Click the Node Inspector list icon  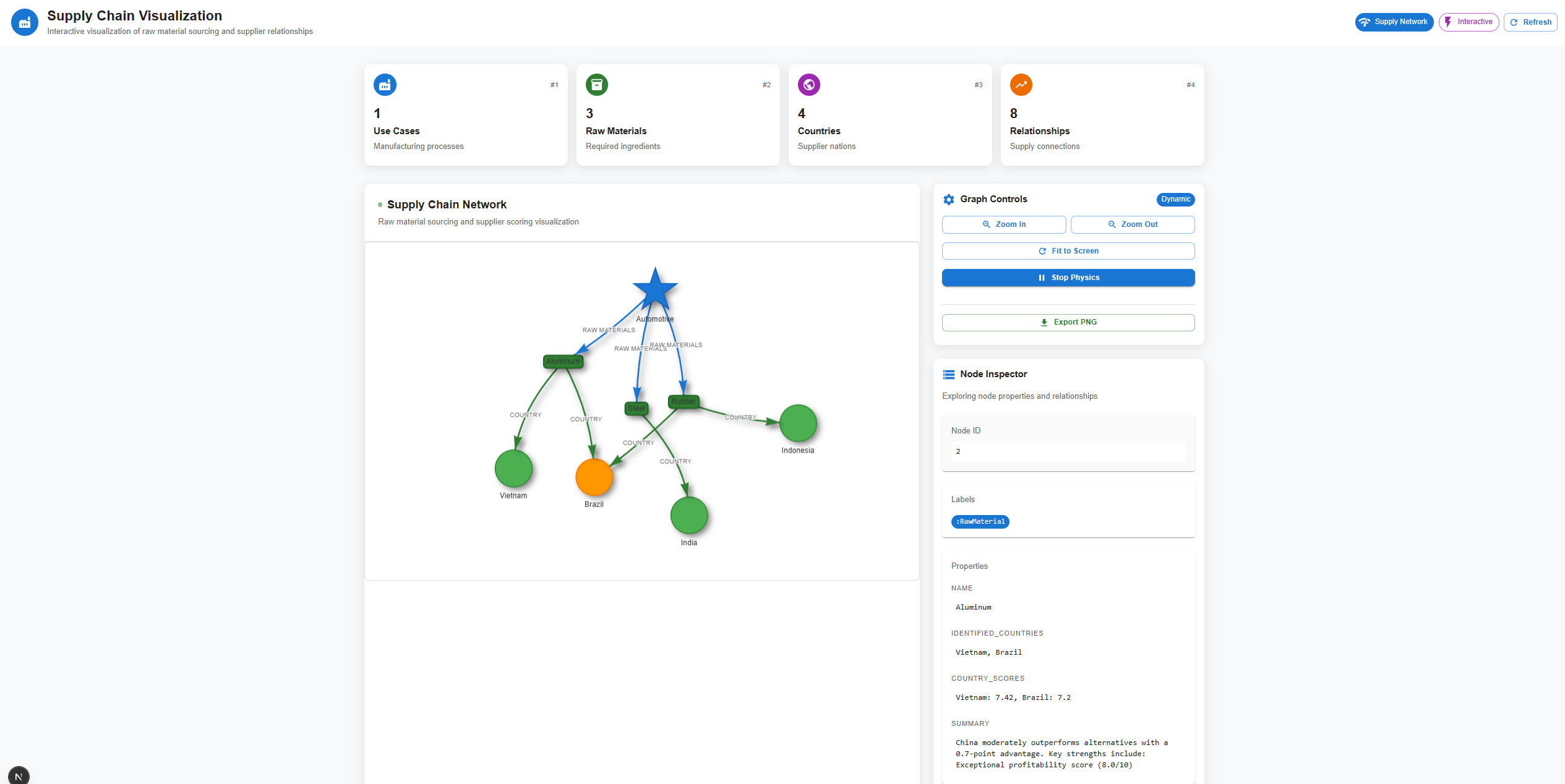coord(948,374)
